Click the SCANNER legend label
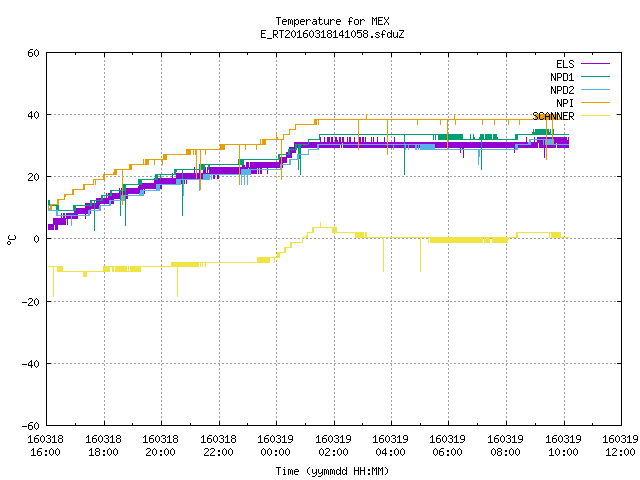 [x=553, y=116]
